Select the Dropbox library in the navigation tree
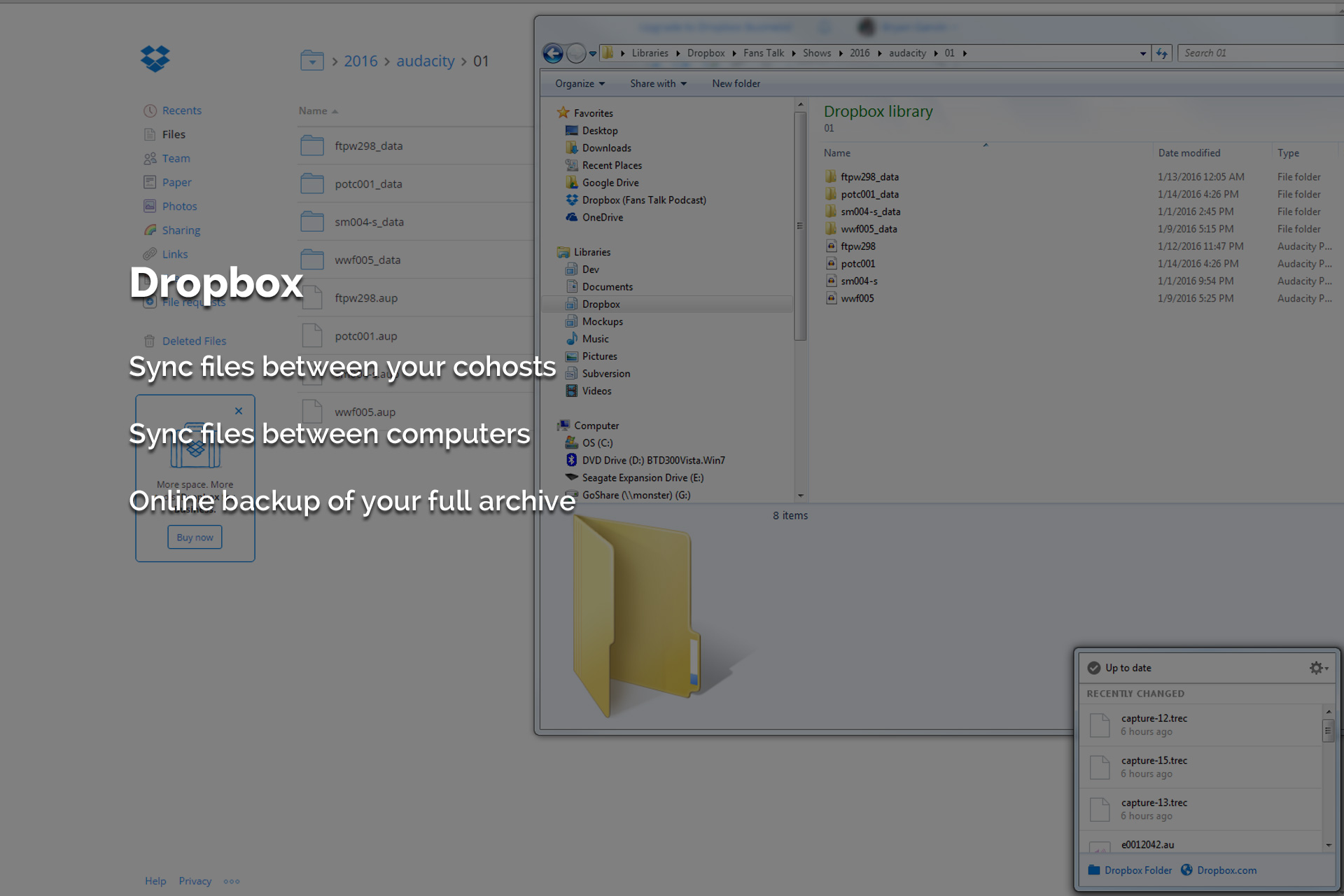This screenshot has height=896, width=1344. [601, 304]
